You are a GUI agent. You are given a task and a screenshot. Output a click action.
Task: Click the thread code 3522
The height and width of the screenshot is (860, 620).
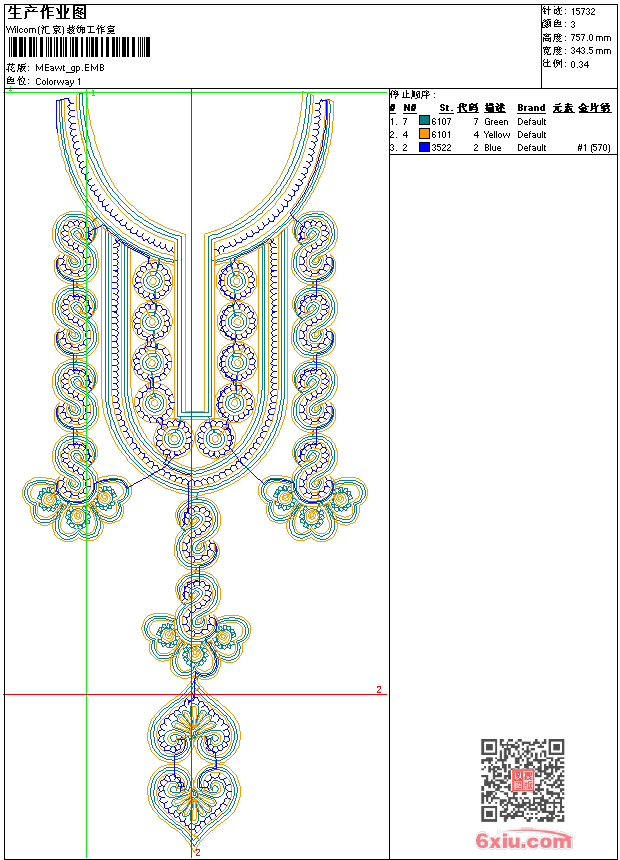(x=441, y=148)
